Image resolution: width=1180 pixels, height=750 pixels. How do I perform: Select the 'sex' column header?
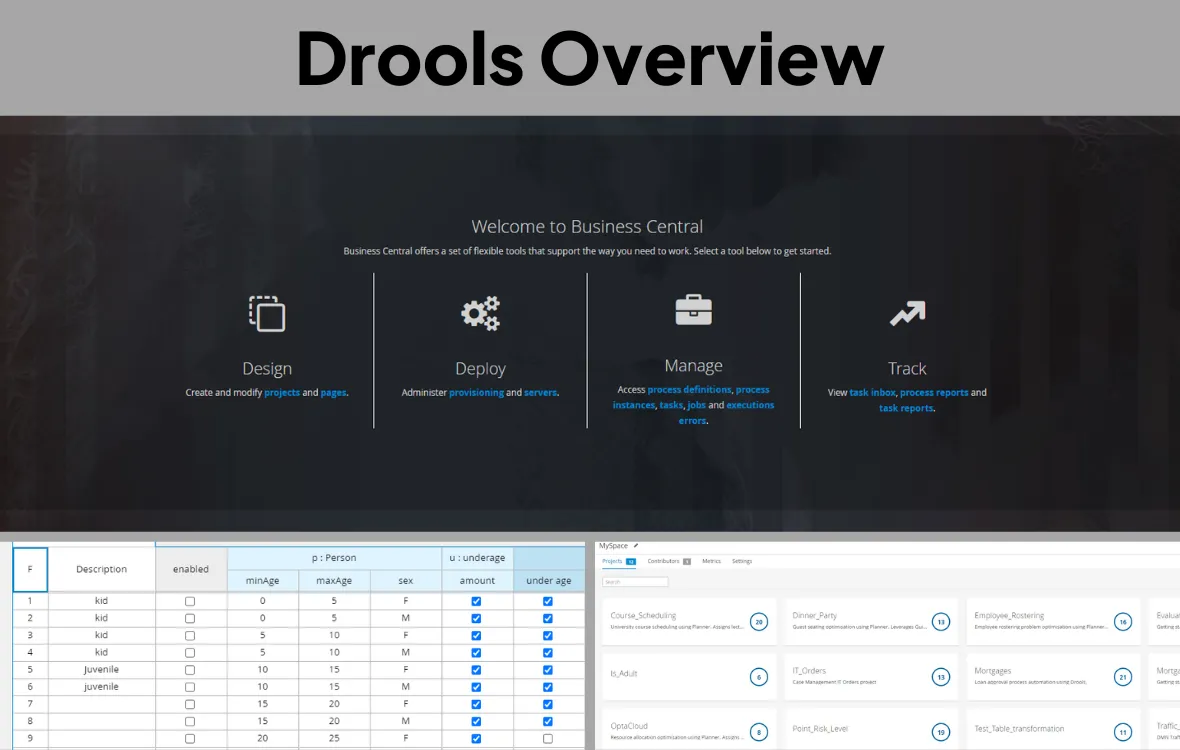pos(406,581)
